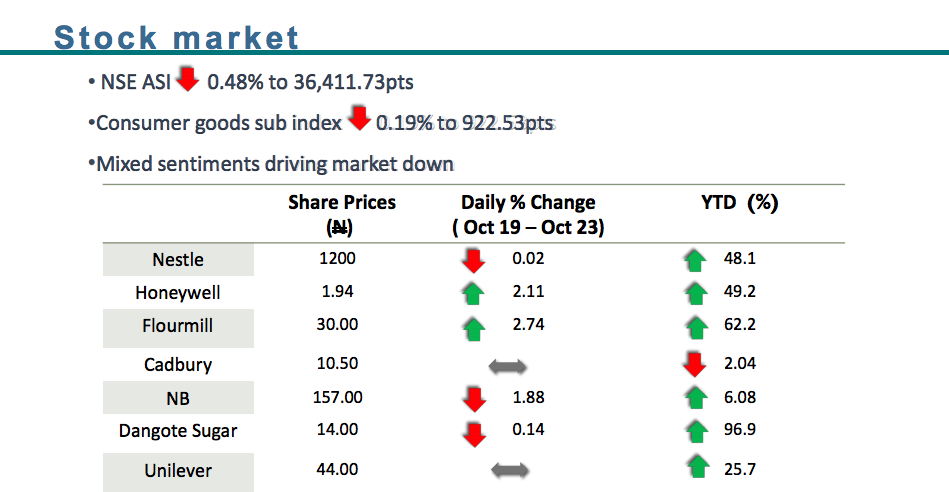Click the red down arrow beside NSE ASI
The width and height of the screenshot is (949, 492).
tap(187, 78)
